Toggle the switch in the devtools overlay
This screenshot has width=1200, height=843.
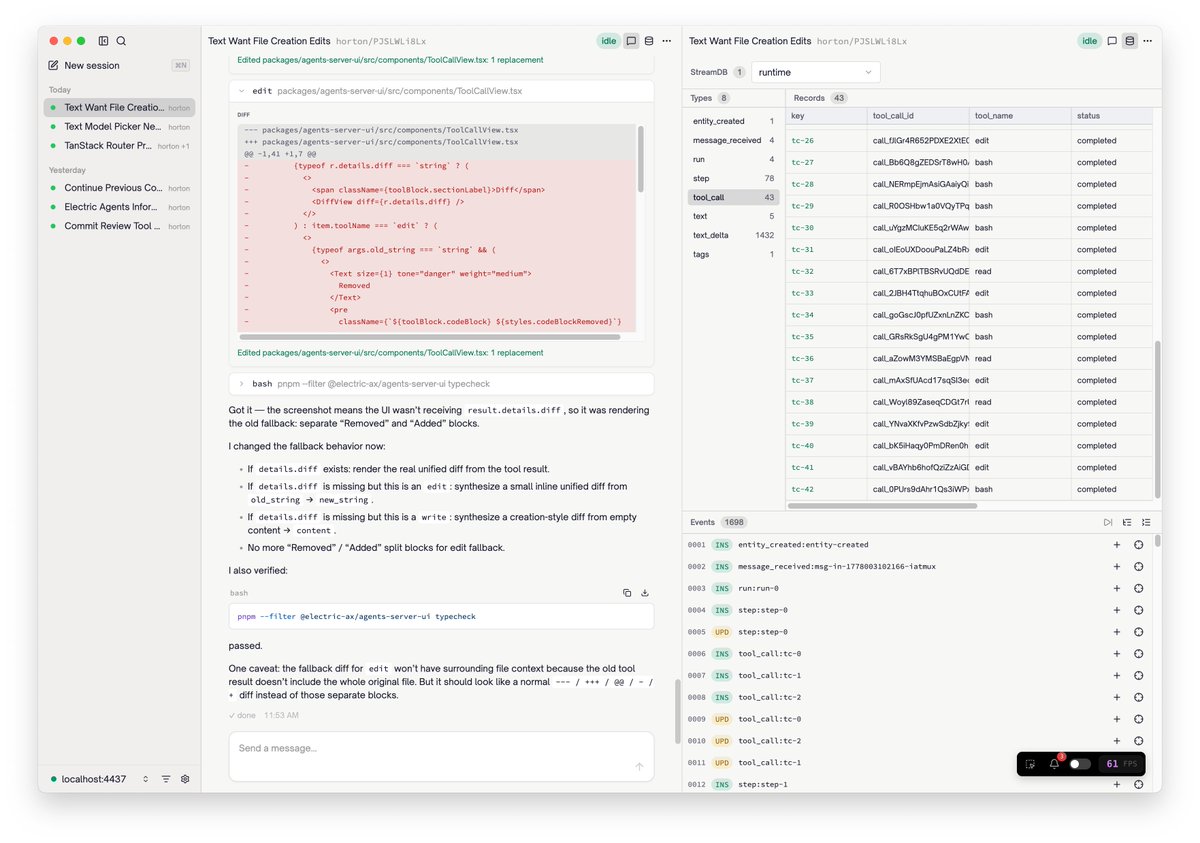pos(1080,764)
